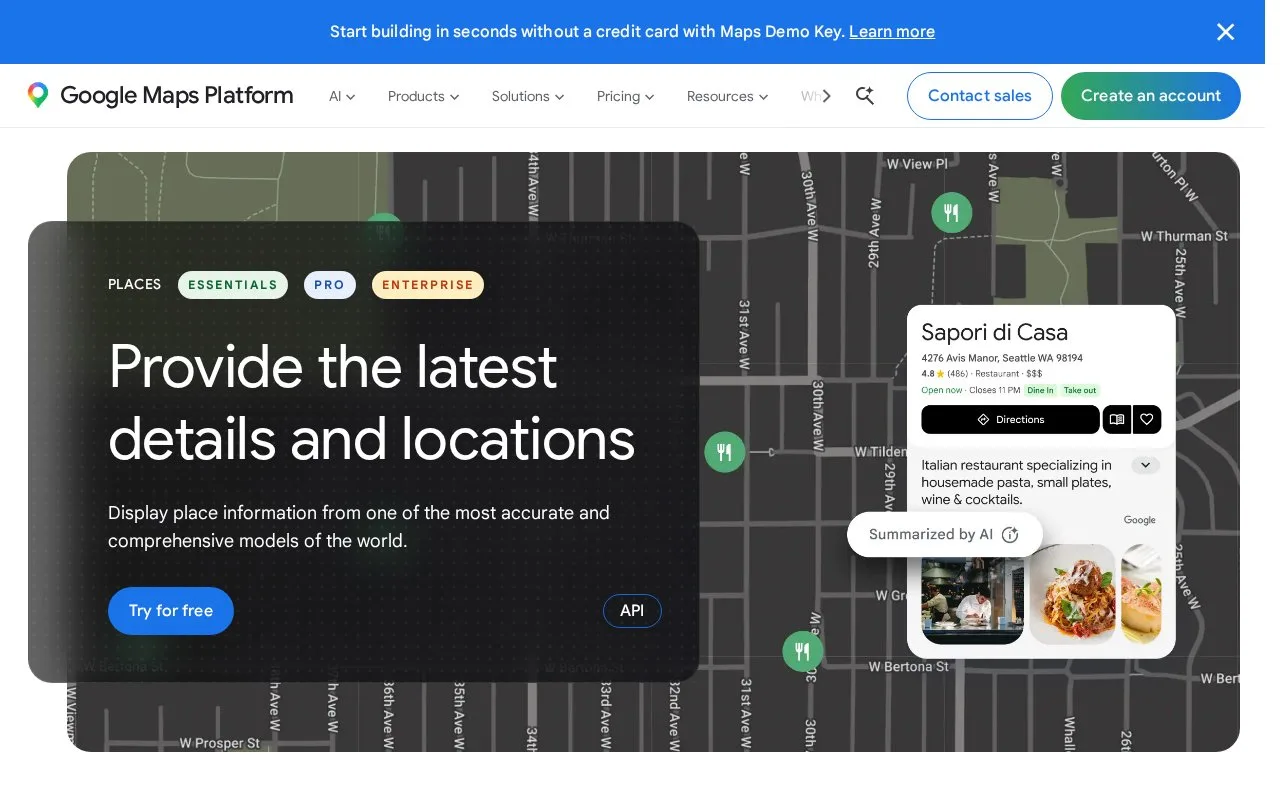Screen dimensions: 1280x800
Task: Click the Google Maps Platform pin logo
Action: [x=38, y=95]
